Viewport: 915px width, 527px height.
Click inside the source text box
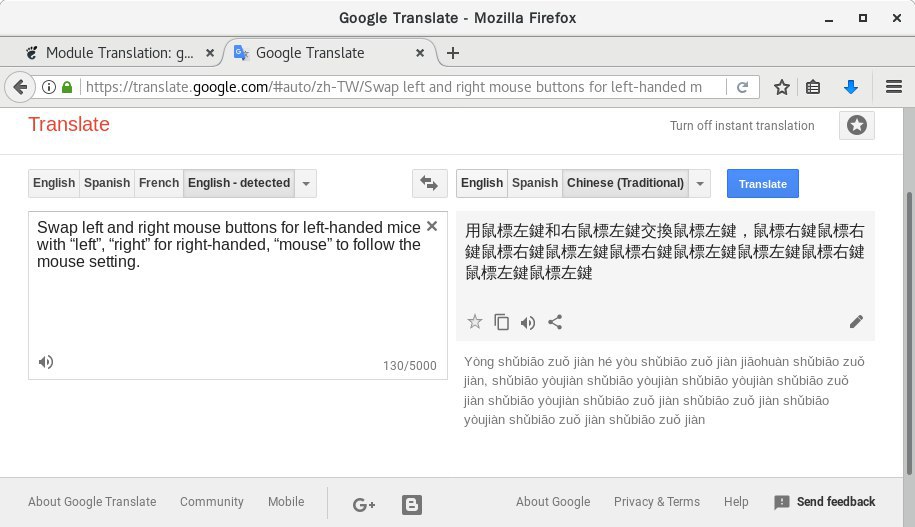(x=238, y=295)
